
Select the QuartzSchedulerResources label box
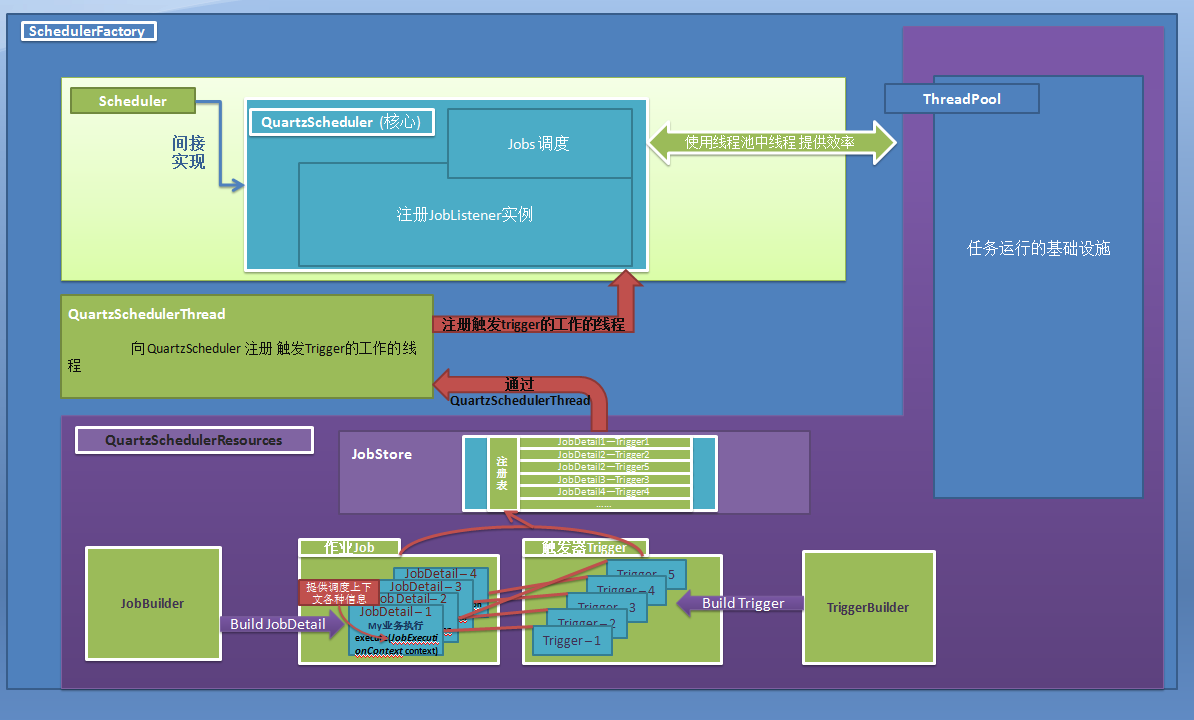point(194,440)
